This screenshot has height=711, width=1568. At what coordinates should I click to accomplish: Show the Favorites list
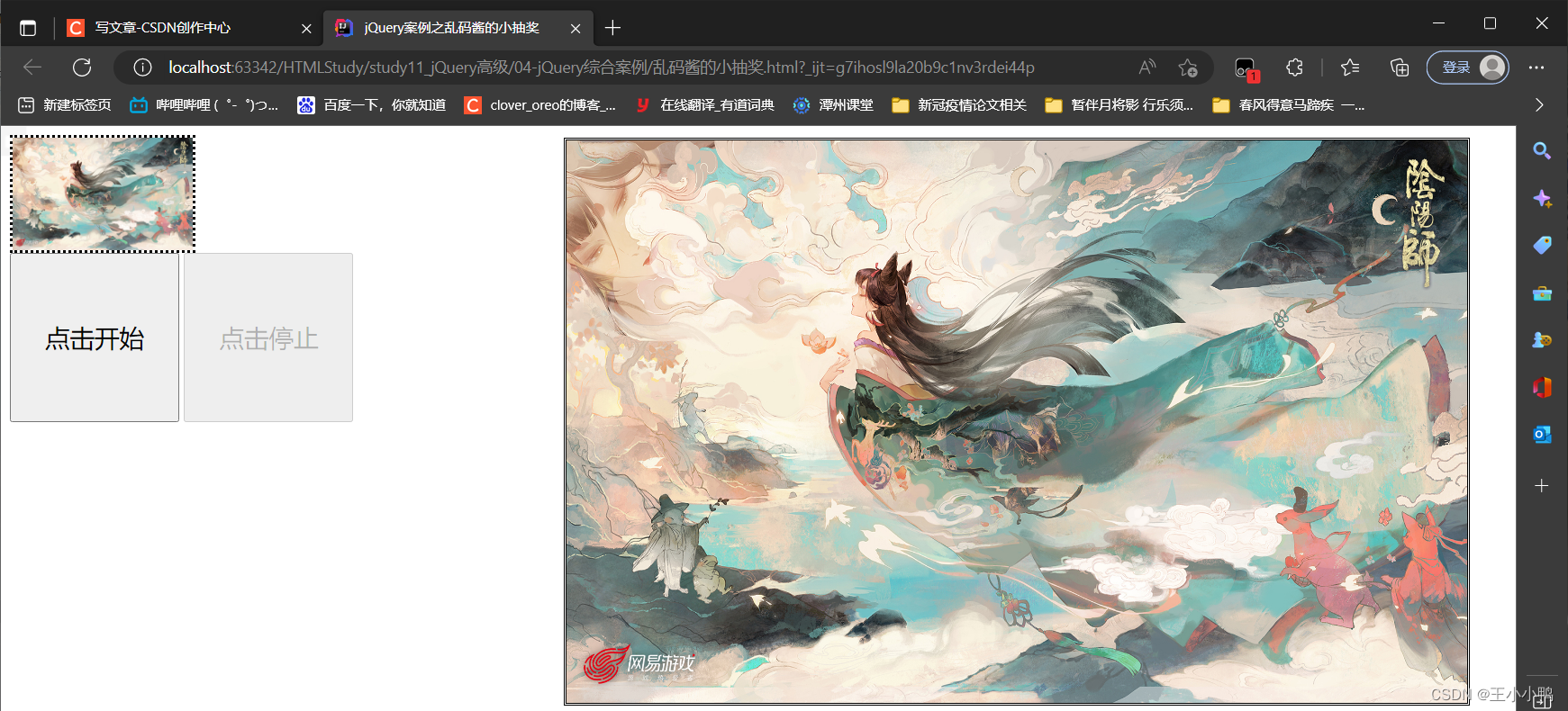coord(1350,67)
